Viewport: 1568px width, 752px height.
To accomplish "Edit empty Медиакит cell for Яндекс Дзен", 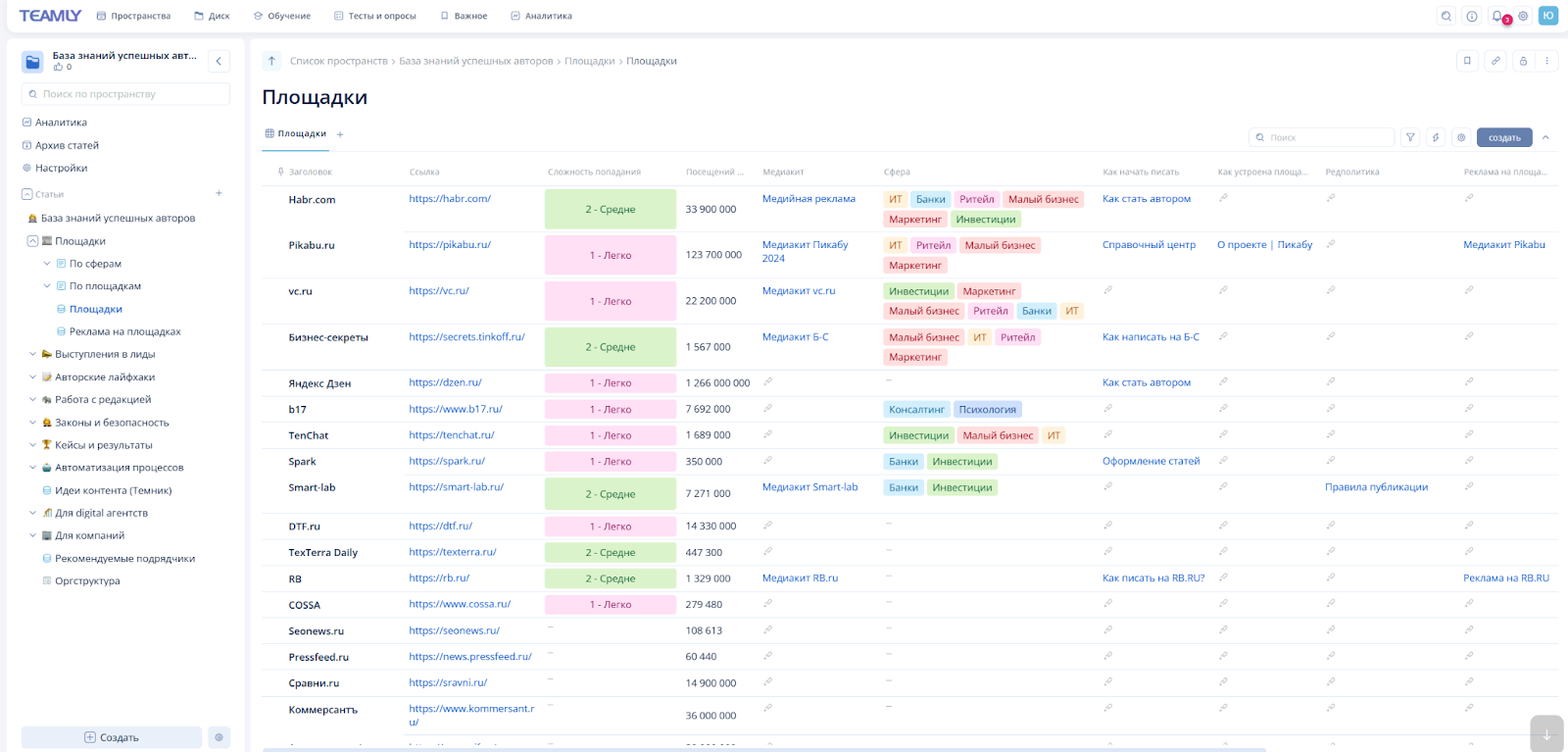I will click(x=768, y=382).
